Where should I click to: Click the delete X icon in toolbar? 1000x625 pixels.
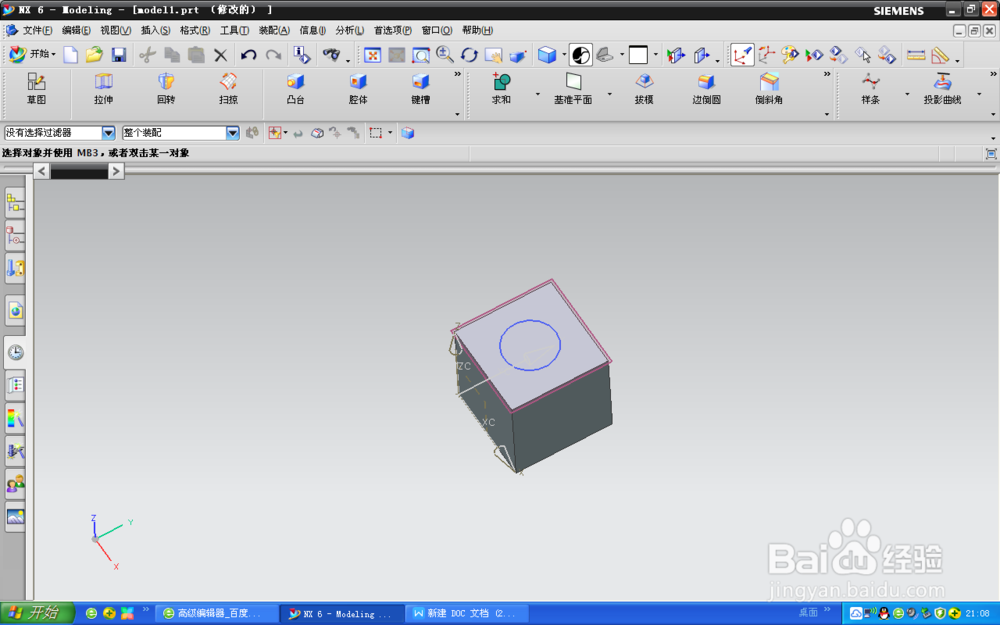221,55
